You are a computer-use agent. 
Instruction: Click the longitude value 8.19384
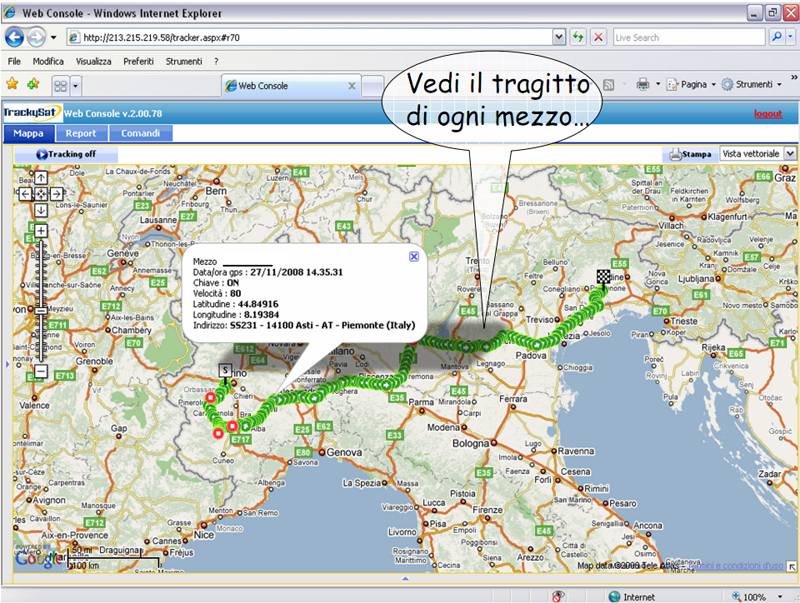(x=261, y=315)
